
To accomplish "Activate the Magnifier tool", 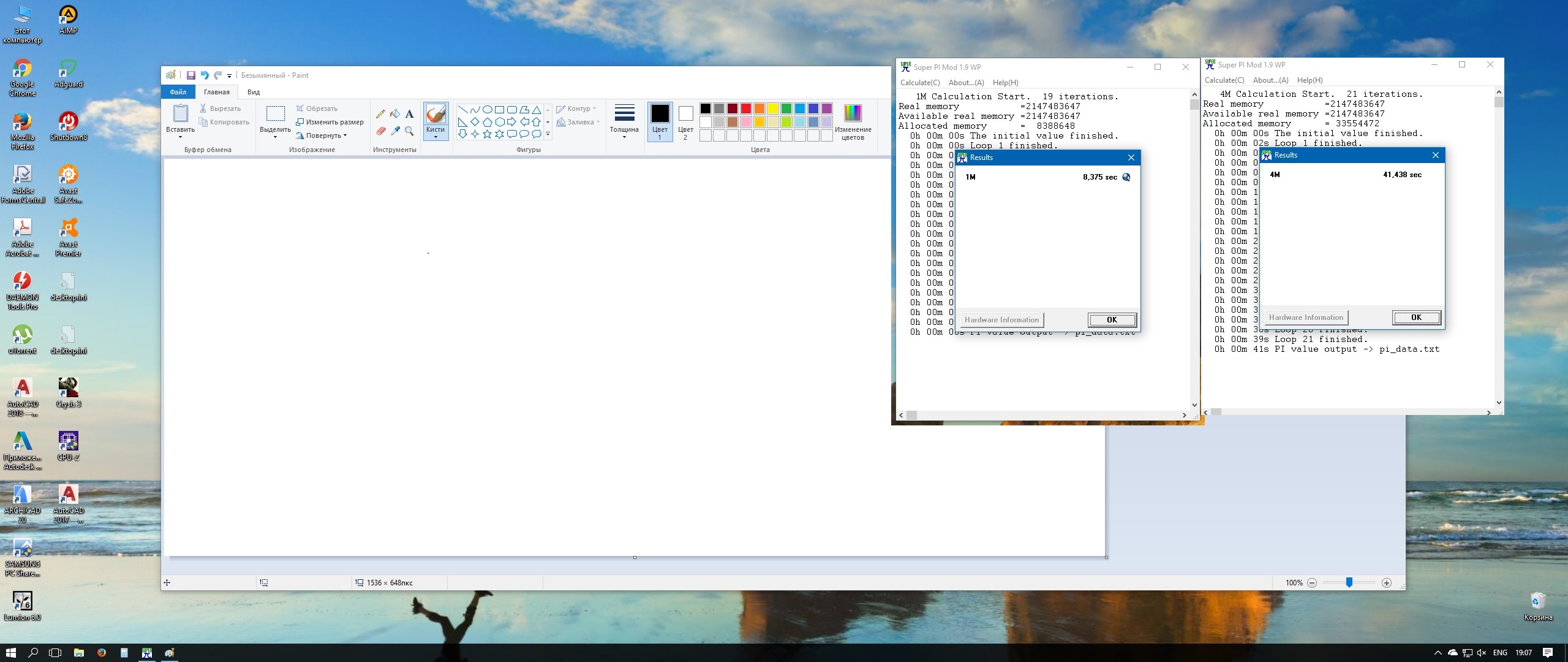I will tap(410, 131).
